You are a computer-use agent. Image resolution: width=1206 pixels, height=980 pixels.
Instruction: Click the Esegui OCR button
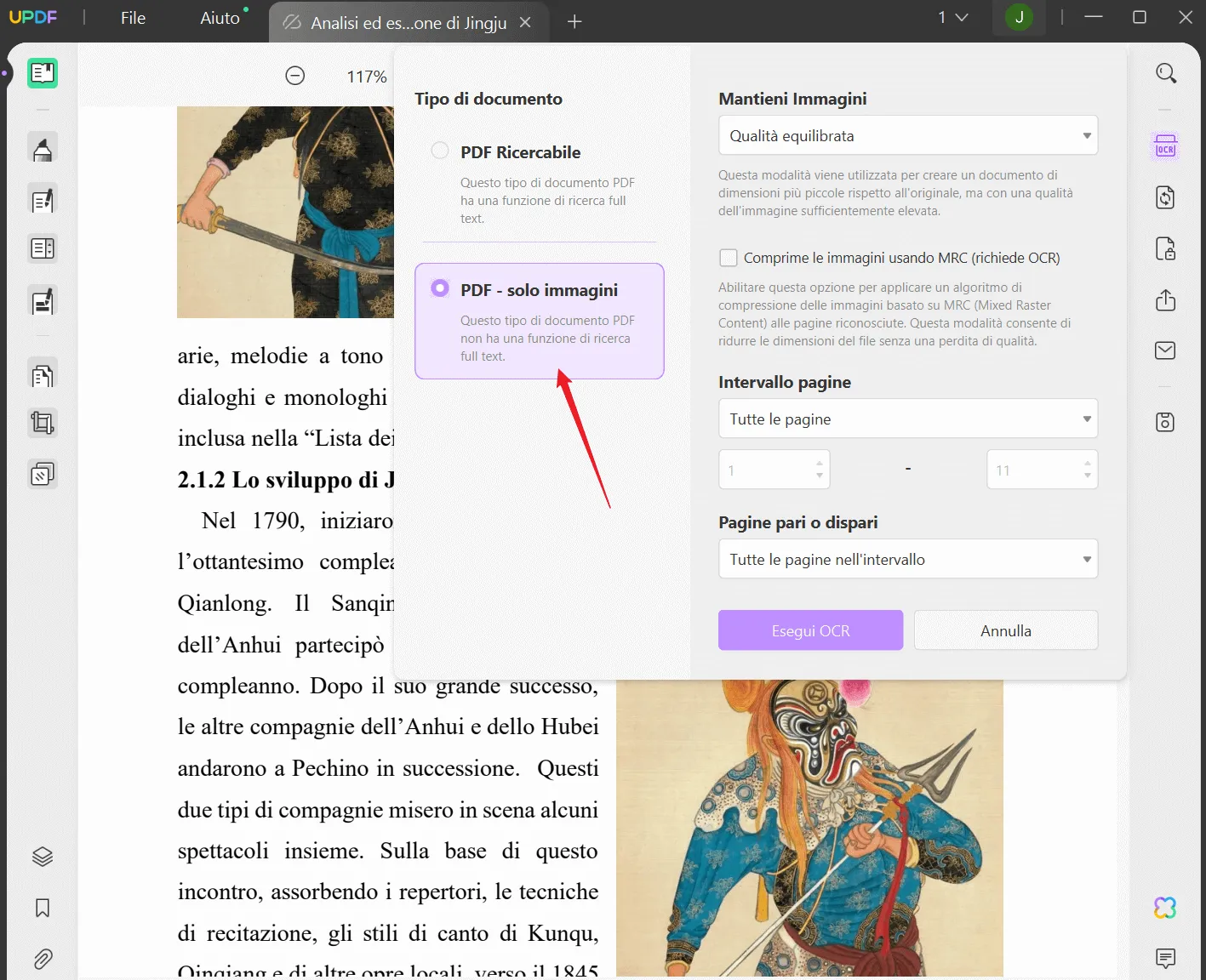pyautogui.click(x=809, y=630)
